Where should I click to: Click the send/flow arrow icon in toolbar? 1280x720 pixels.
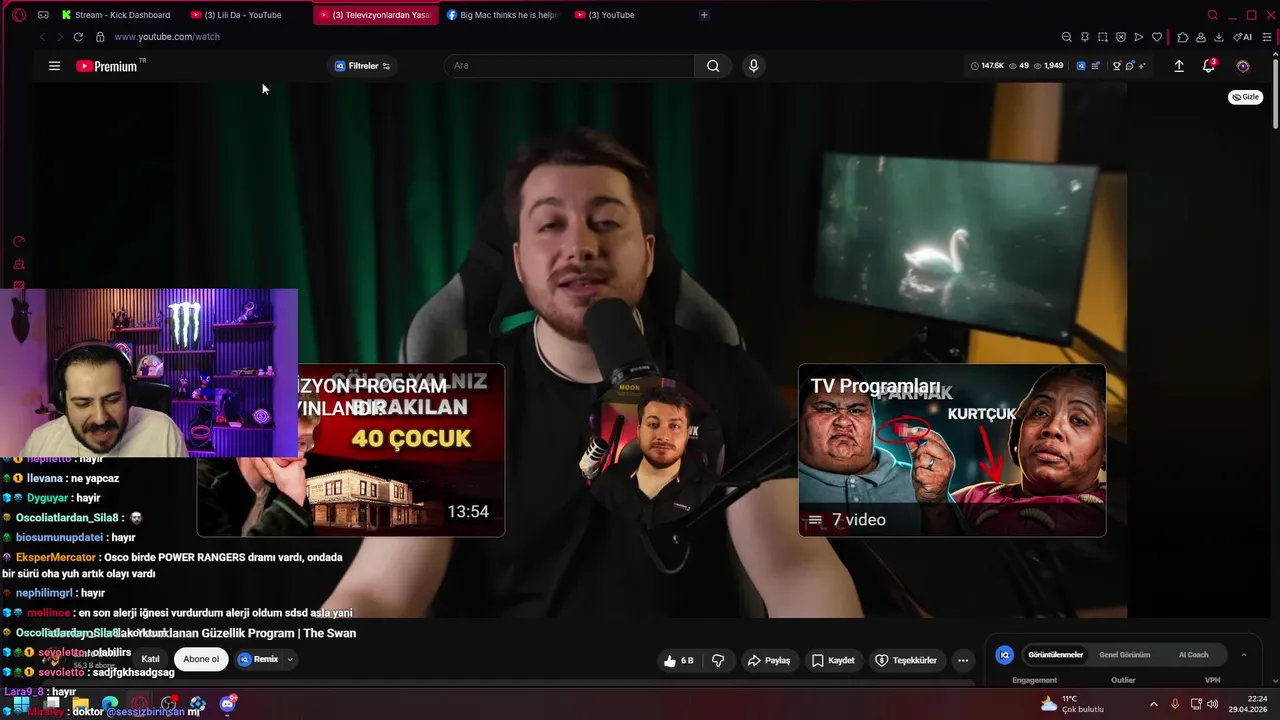[1139, 37]
